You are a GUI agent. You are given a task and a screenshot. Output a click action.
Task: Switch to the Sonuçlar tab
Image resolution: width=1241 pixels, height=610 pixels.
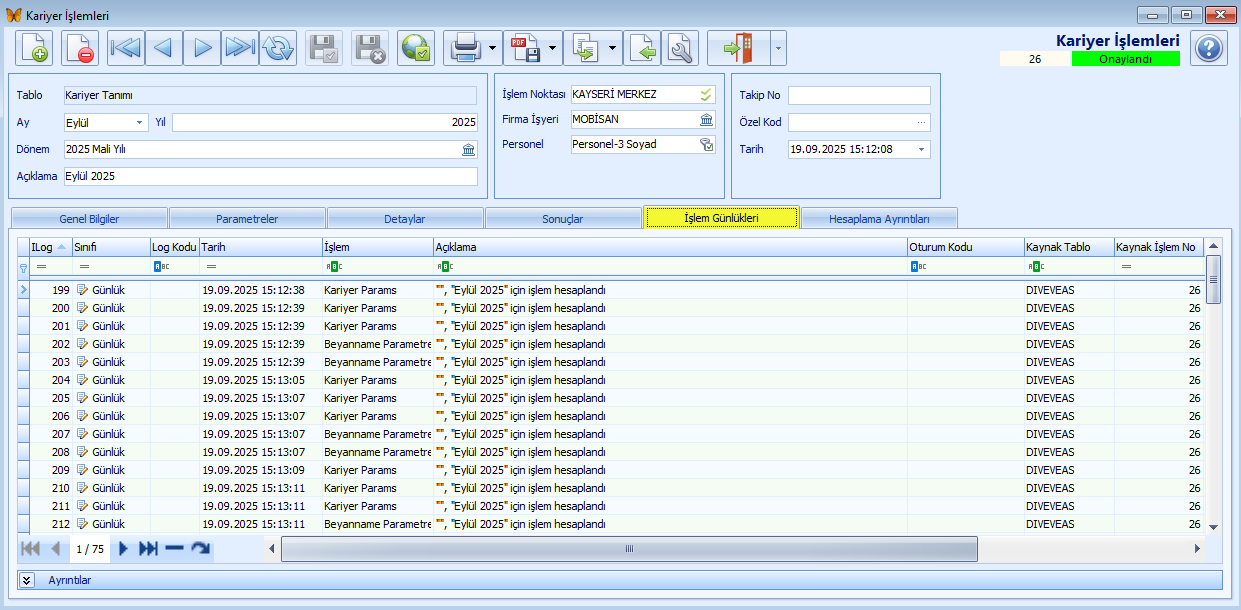563,218
